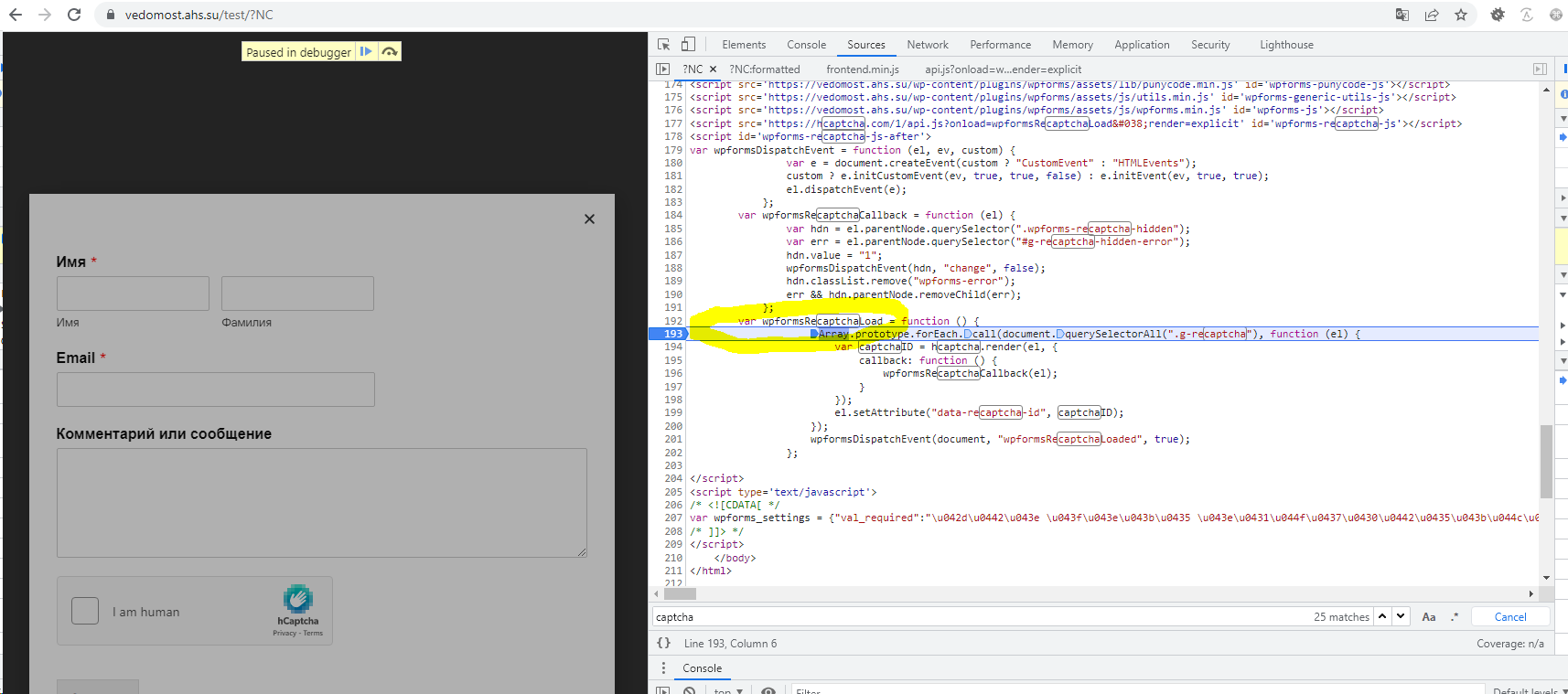1568x694 pixels.
Task: Open the Translate this page icon
Action: click(x=1402, y=15)
